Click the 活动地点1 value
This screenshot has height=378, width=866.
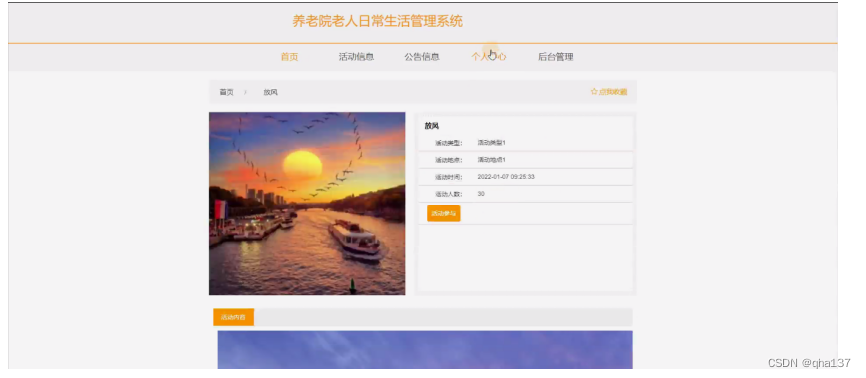point(492,160)
